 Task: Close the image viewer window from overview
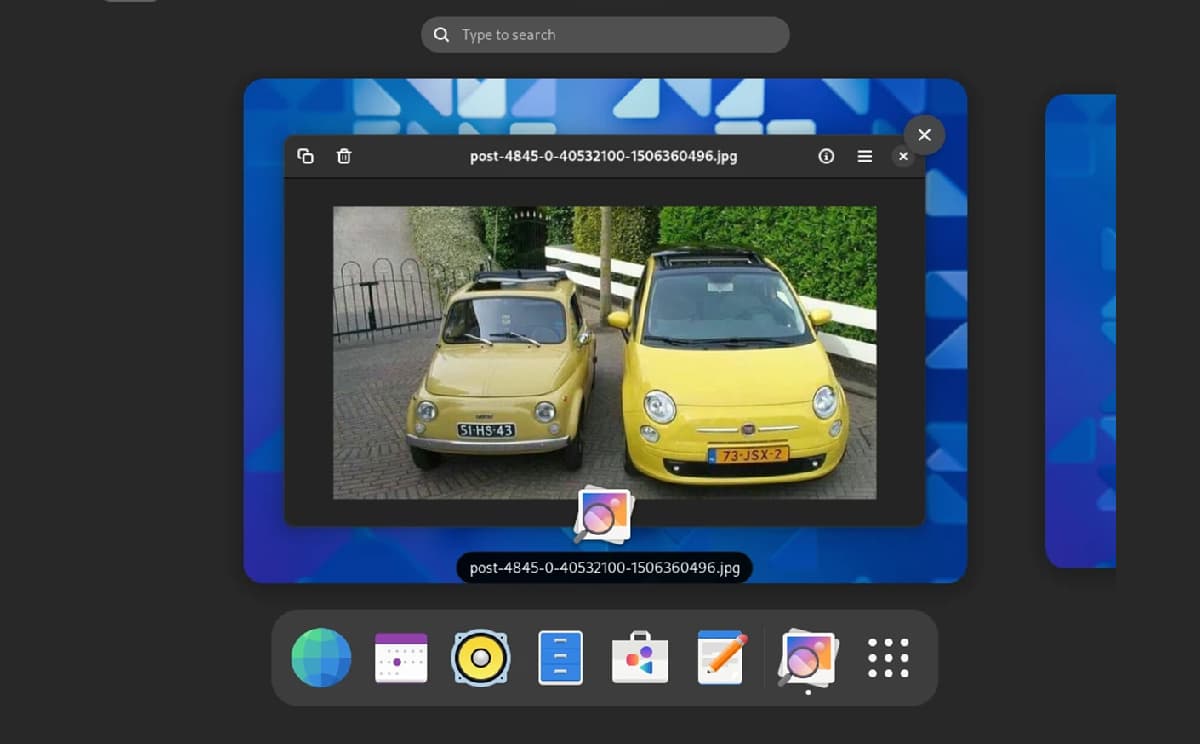[924, 134]
